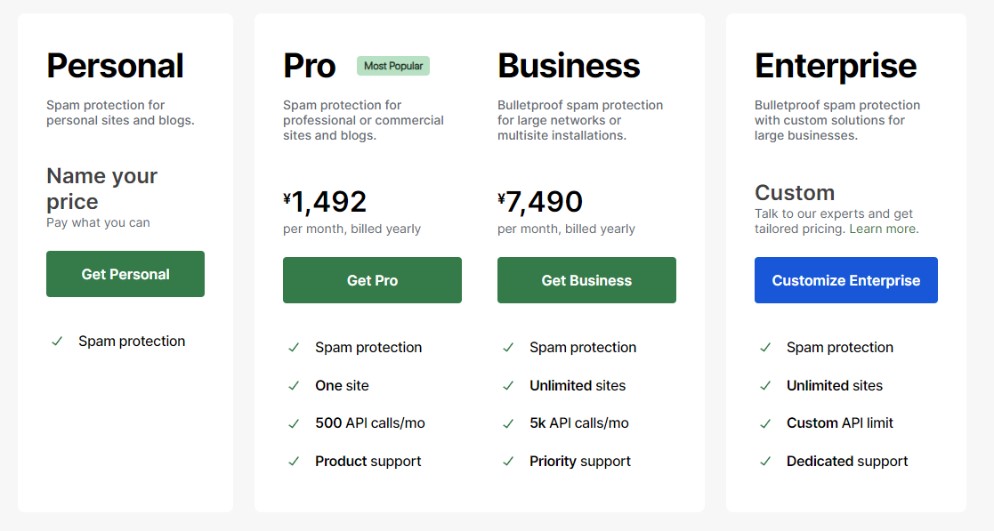Click the Name your price text
Screen dimensions: 994x531
point(102,188)
